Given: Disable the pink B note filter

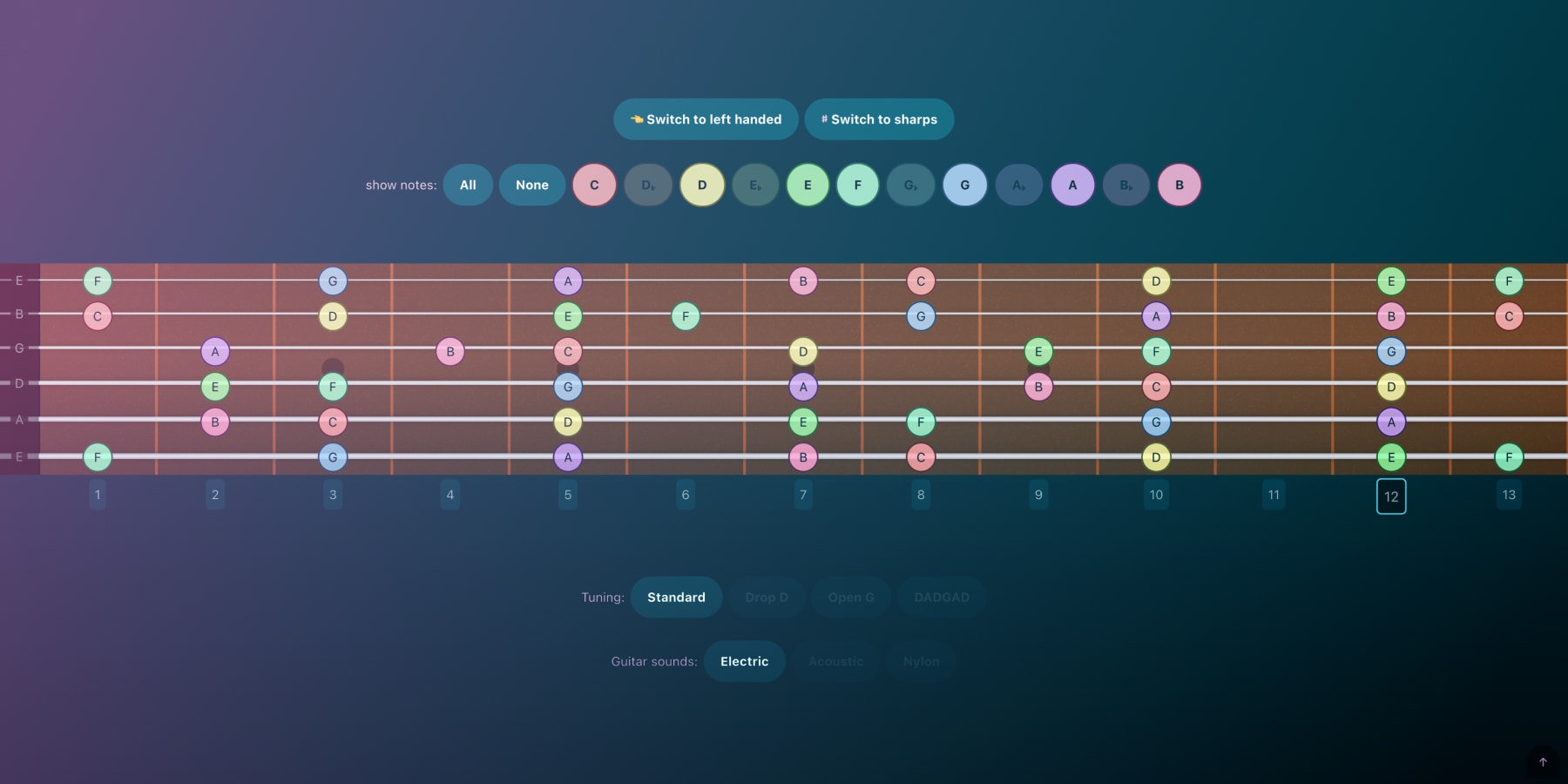Looking at the screenshot, I should coord(1179,185).
